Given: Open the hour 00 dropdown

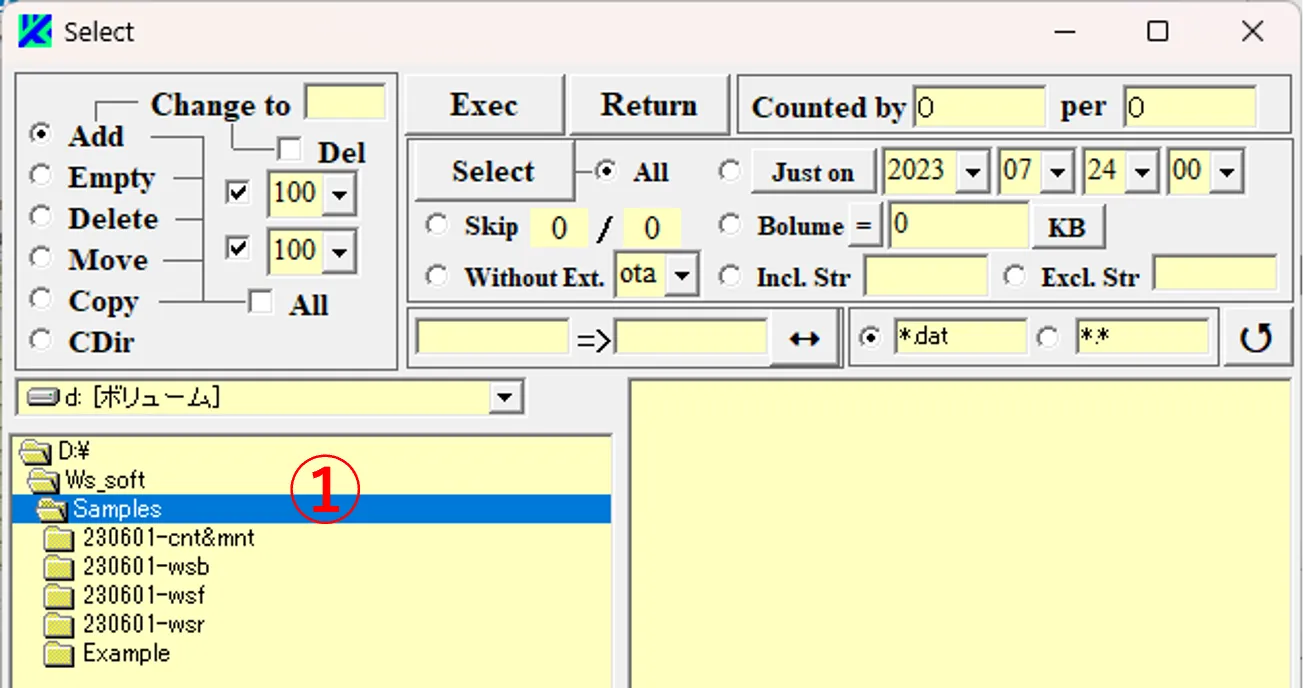Looking at the screenshot, I should click(x=1226, y=172).
